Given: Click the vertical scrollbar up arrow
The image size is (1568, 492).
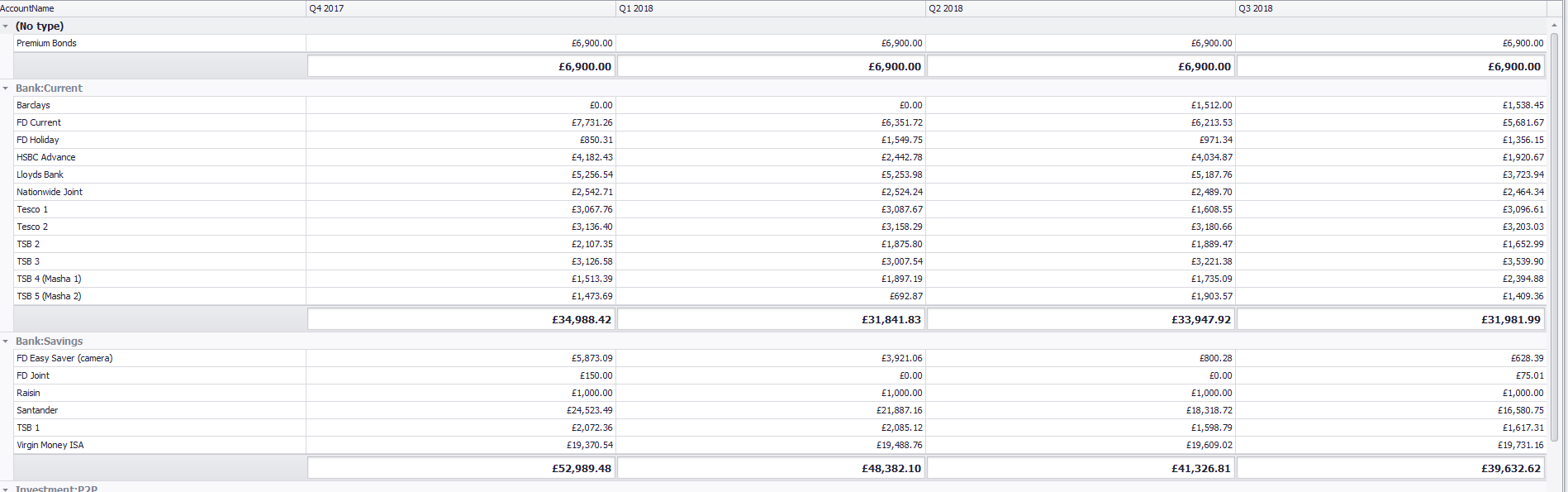Looking at the screenshot, I should coord(1554,26).
